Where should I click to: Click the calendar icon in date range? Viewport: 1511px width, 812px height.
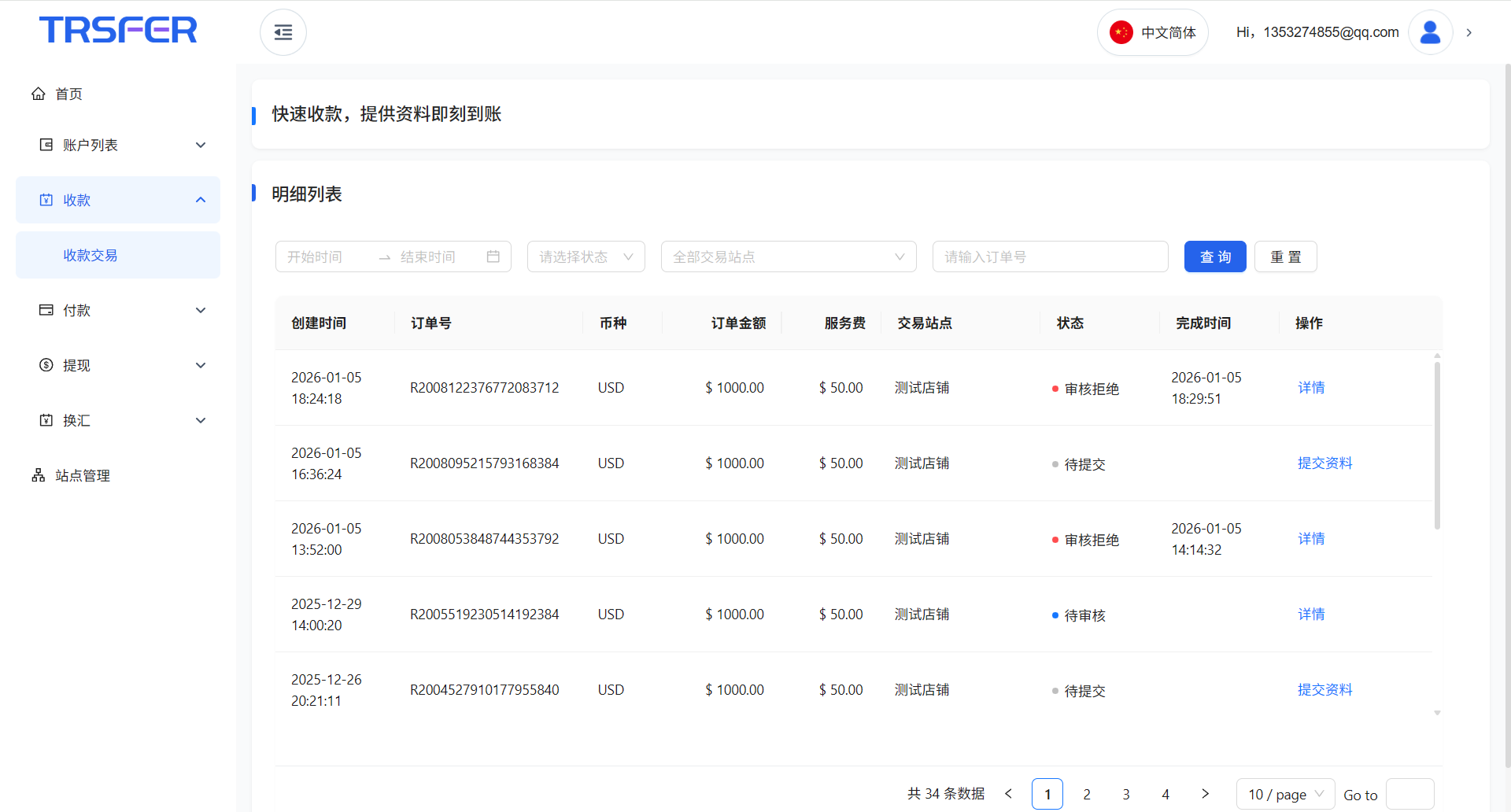click(493, 257)
